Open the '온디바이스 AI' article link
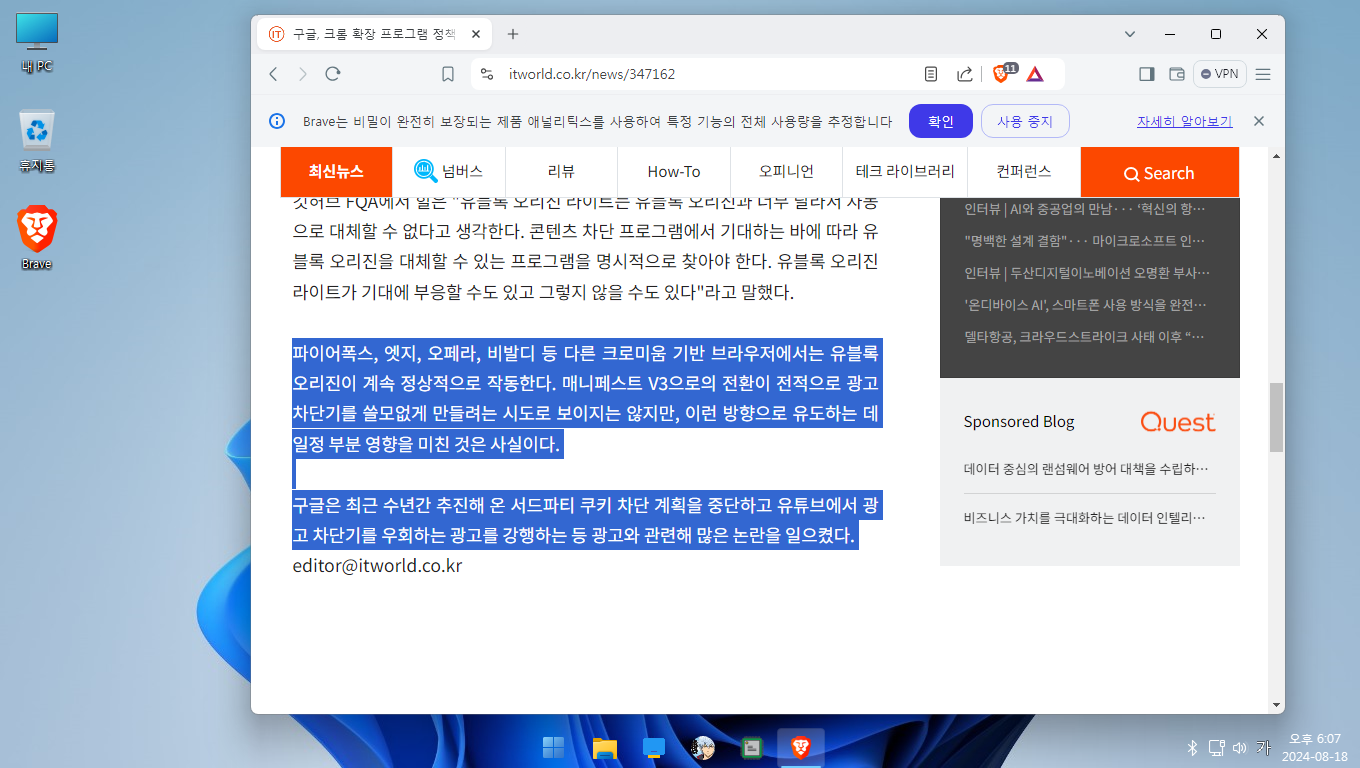Viewport: 1360px width, 768px height. pyautogui.click(x=1086, y=305)
